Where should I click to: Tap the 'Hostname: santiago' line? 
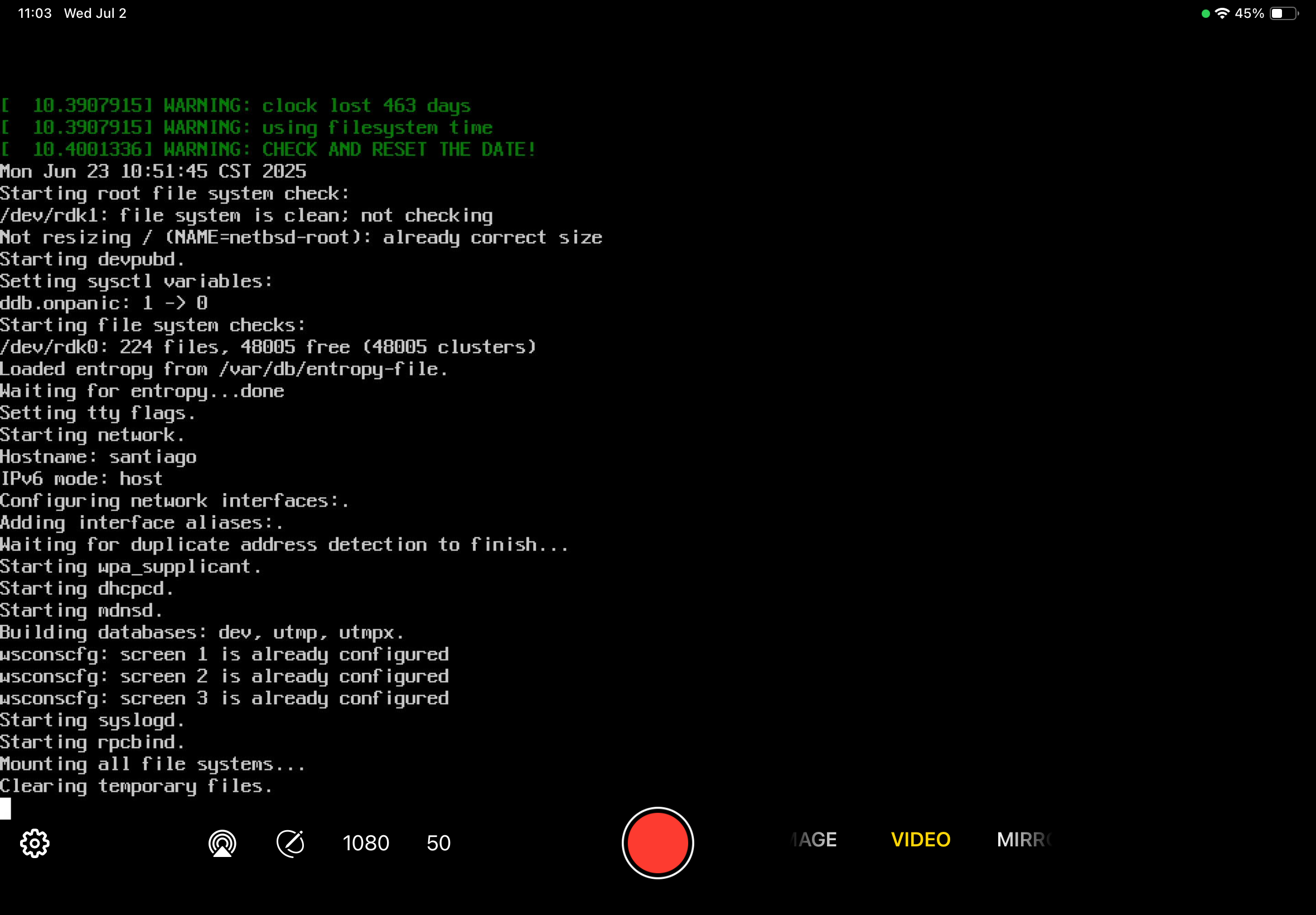click(x=98, y=457)
